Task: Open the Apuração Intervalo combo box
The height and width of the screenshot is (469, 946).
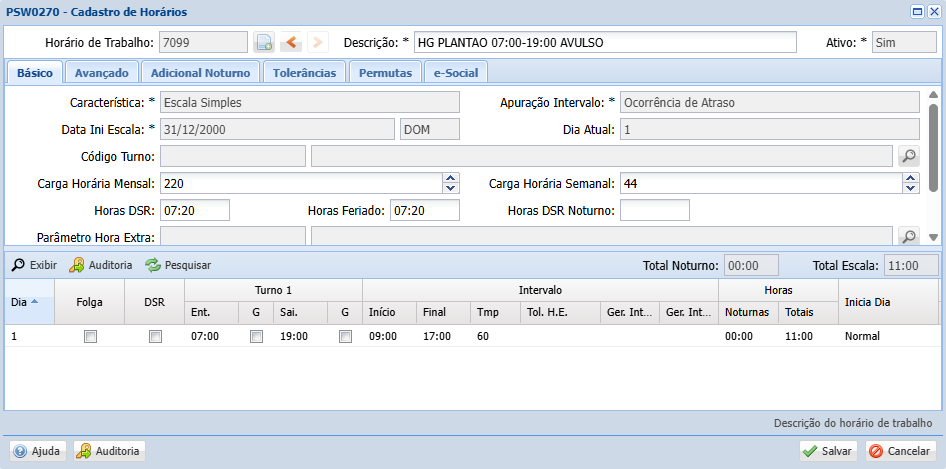Action: pos(770,103)
